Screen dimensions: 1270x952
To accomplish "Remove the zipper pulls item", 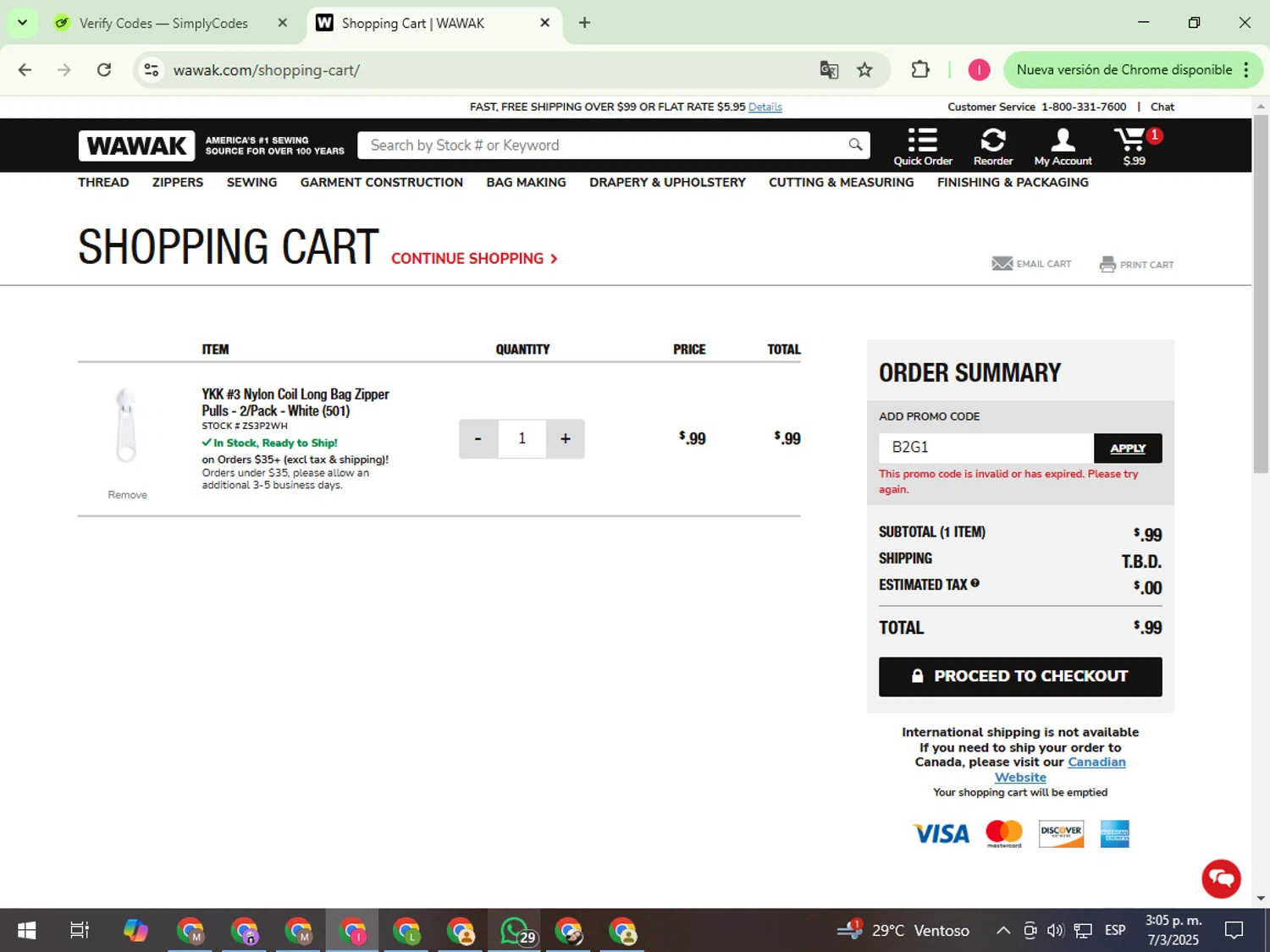I will pyautogui.click(x=127, y=495).
